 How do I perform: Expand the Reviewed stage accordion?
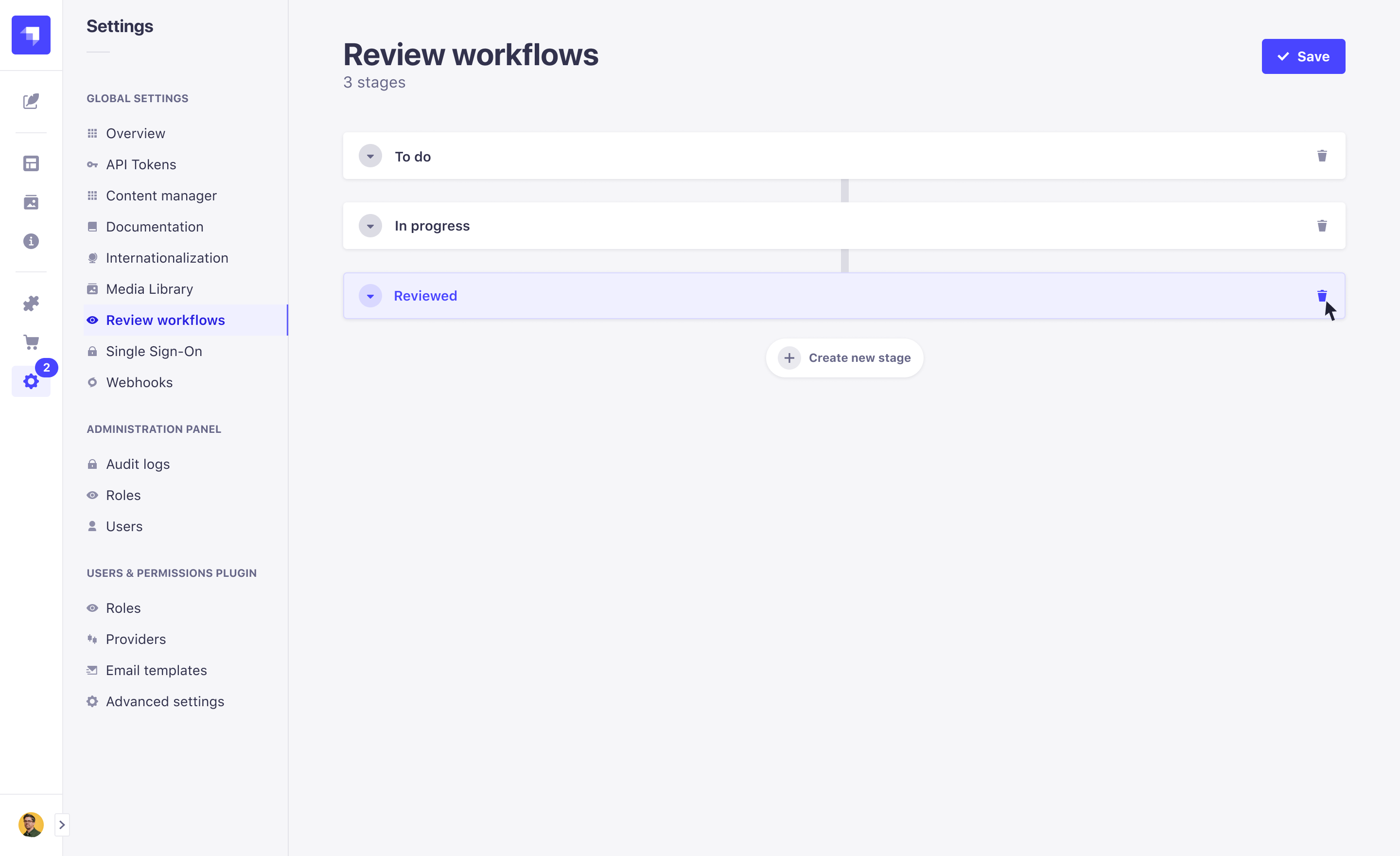[x=370, y=296]
